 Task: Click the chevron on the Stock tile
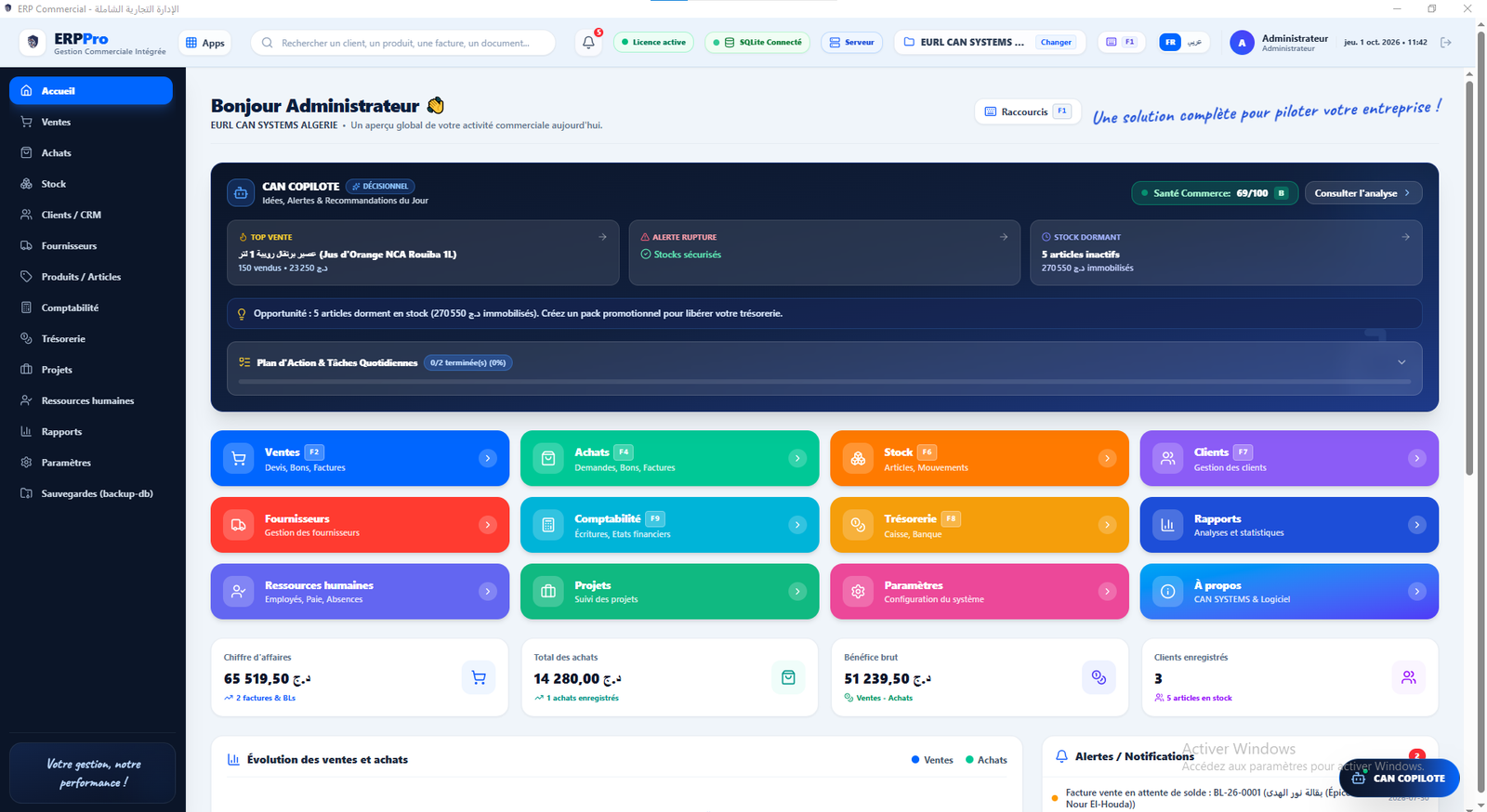click(x=1107, y=458)
